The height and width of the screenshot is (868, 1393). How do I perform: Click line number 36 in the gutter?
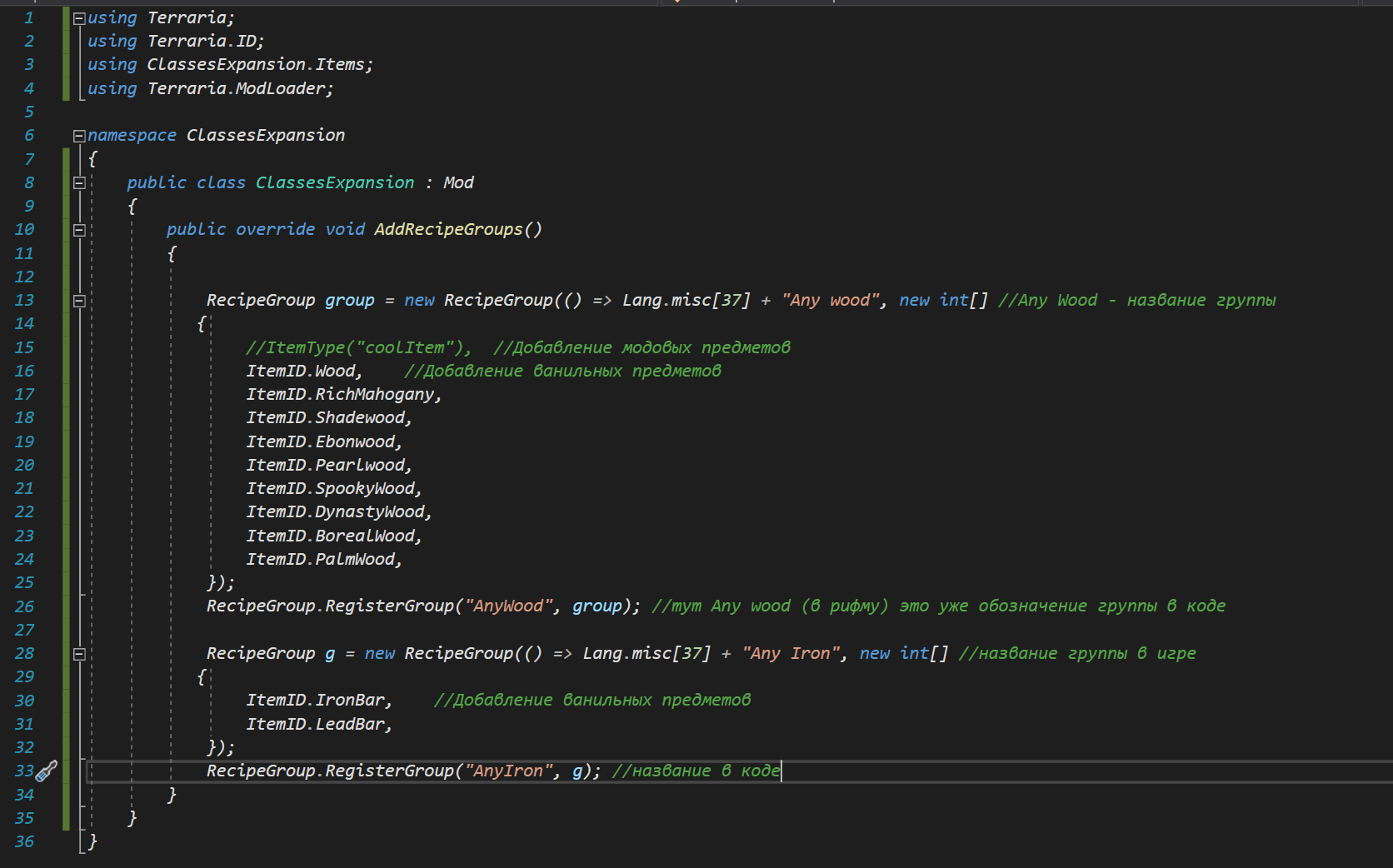click(x=24, y=841)
